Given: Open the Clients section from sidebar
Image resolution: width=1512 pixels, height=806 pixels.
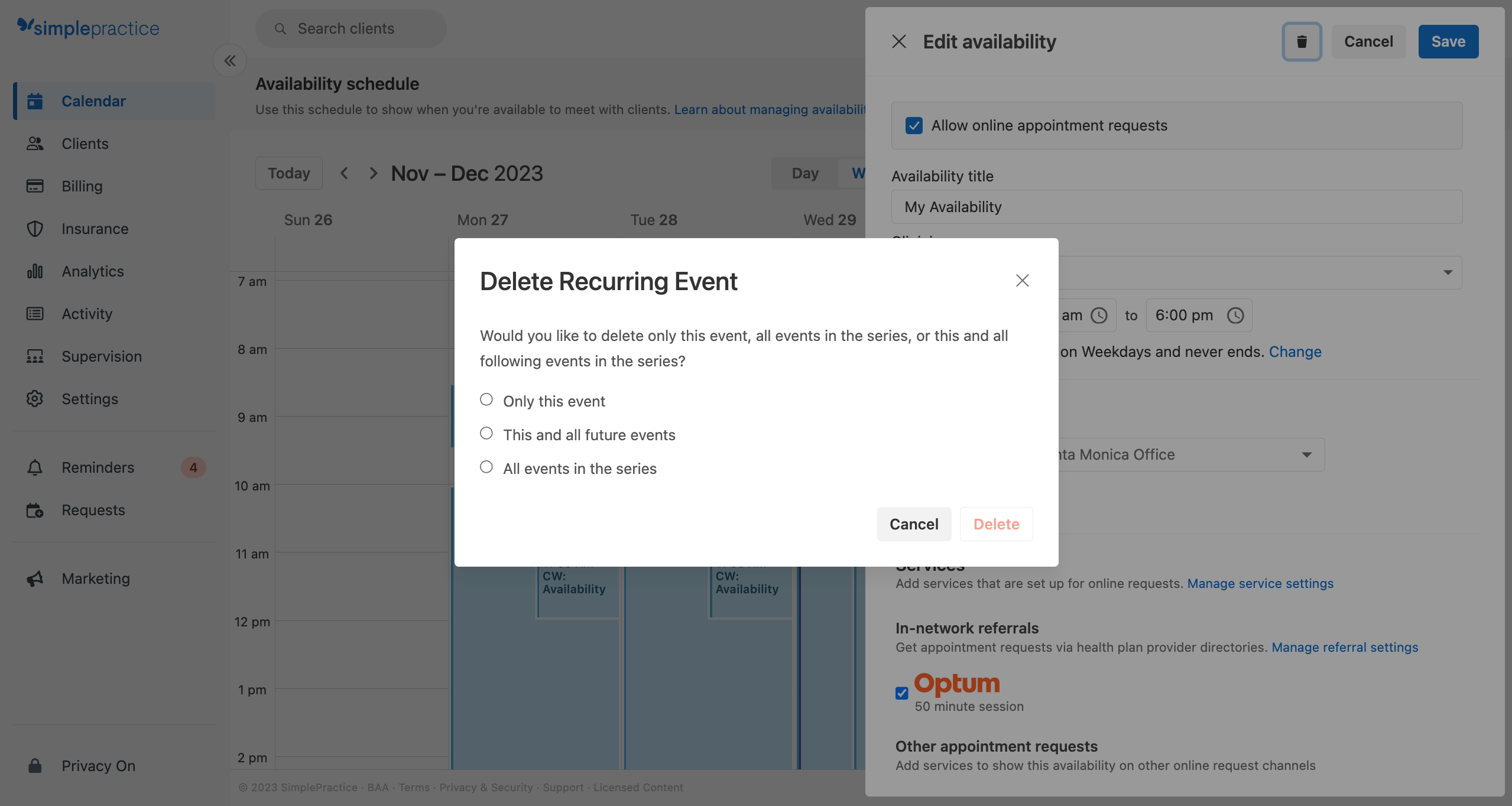Looking at the screenshot, I should [x=85, y=144].
